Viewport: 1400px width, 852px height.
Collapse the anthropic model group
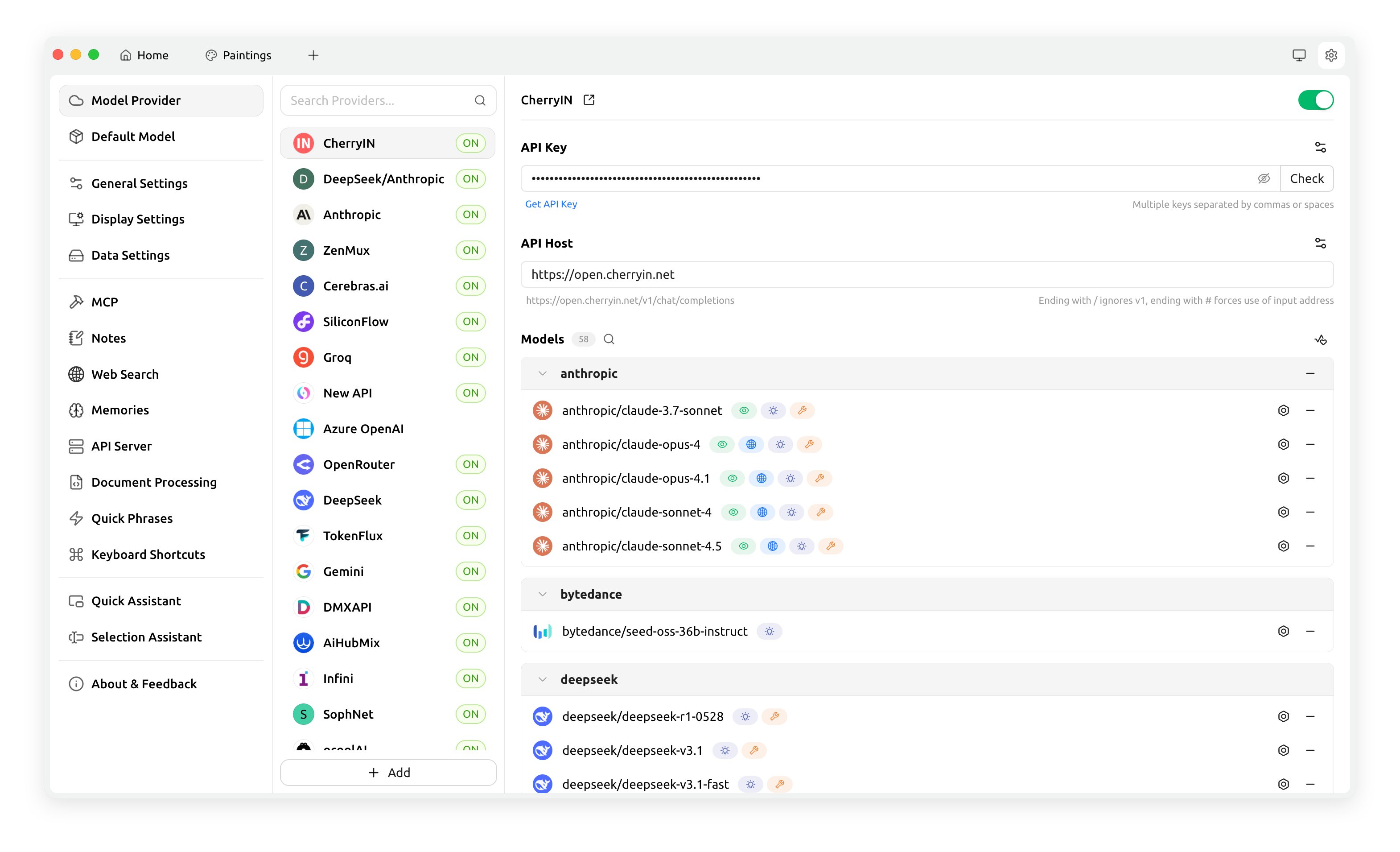[543, 373]
